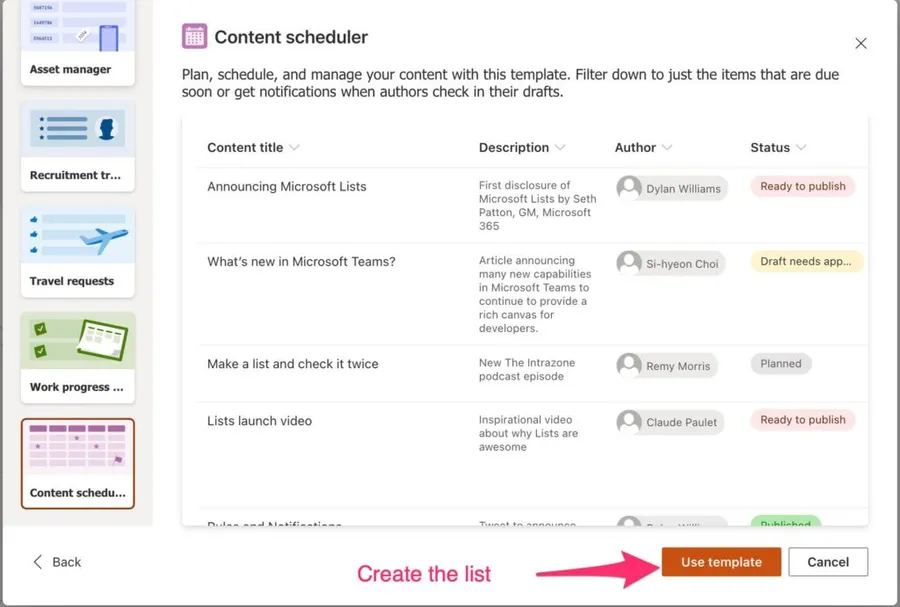Click the Draft needs approval status pill

pyautogui.click(x=805, y=262)
